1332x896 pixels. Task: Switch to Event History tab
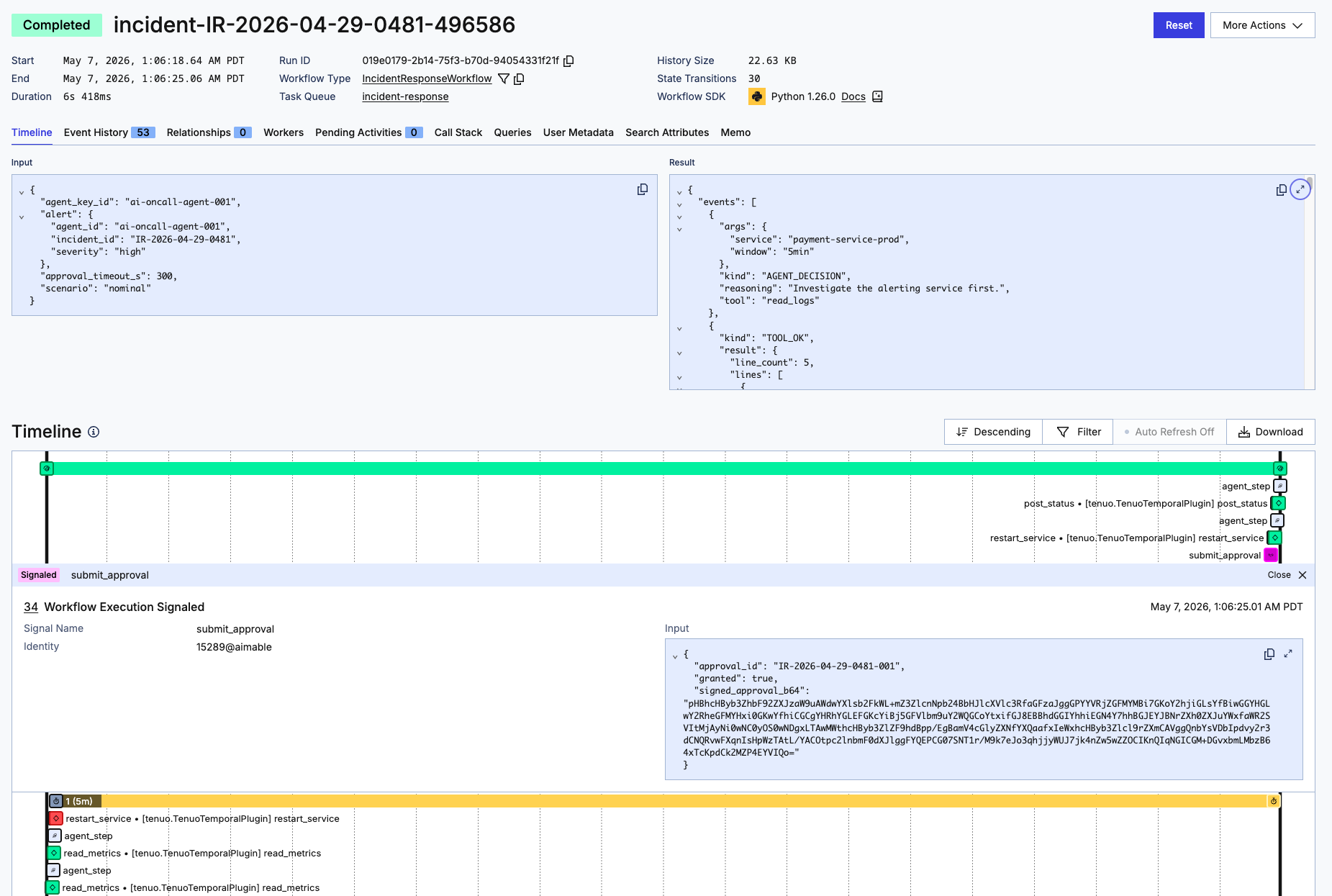[109, 132]
